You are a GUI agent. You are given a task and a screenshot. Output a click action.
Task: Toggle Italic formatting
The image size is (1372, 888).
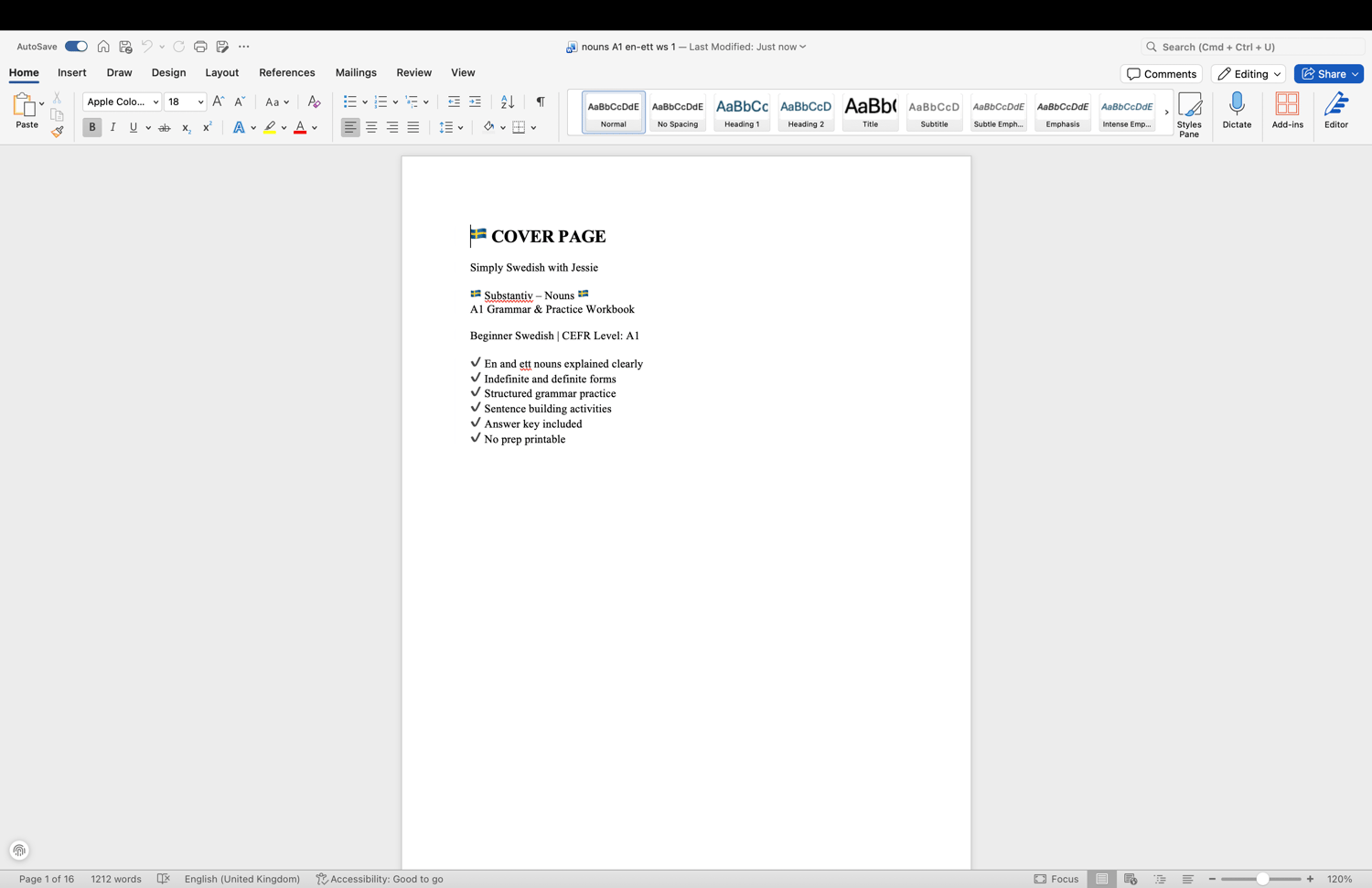tap(113, 127)
